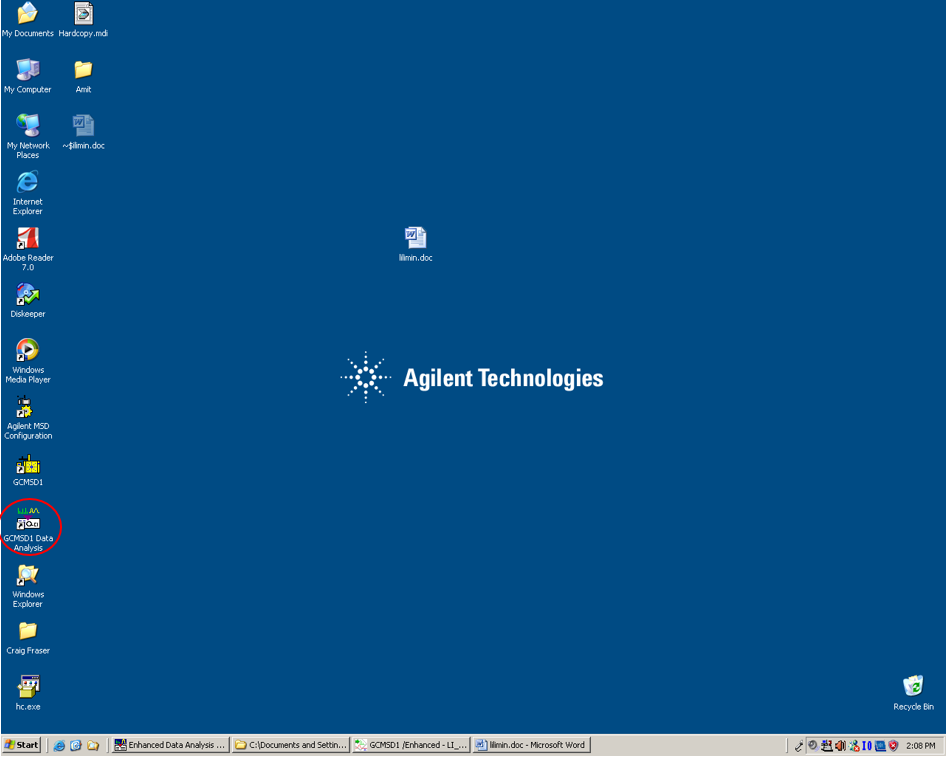
Task: Select Agilent MSD Configuration icon
Action: 28,408
